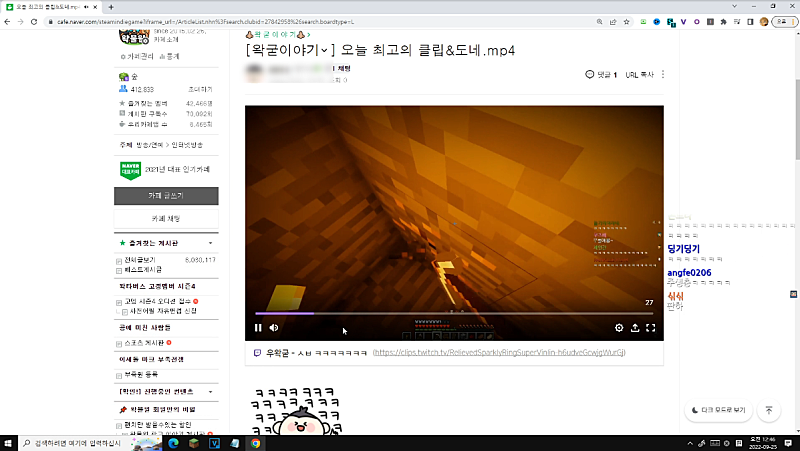Open the 전체글보기 board

tap(140, 260)
